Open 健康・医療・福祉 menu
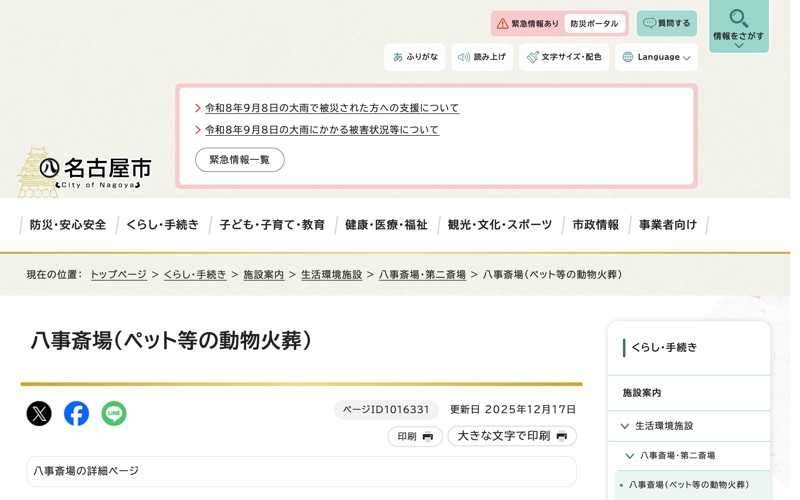 point(386,224)
